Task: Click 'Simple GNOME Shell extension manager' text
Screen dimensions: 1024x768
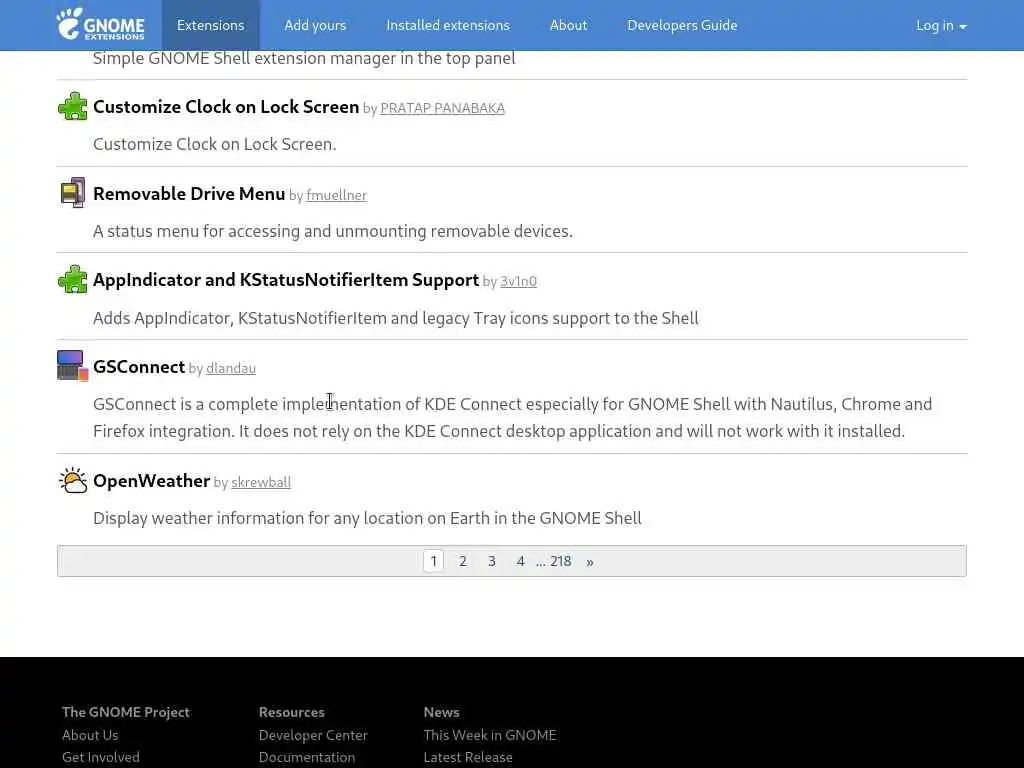Action: 304,58
